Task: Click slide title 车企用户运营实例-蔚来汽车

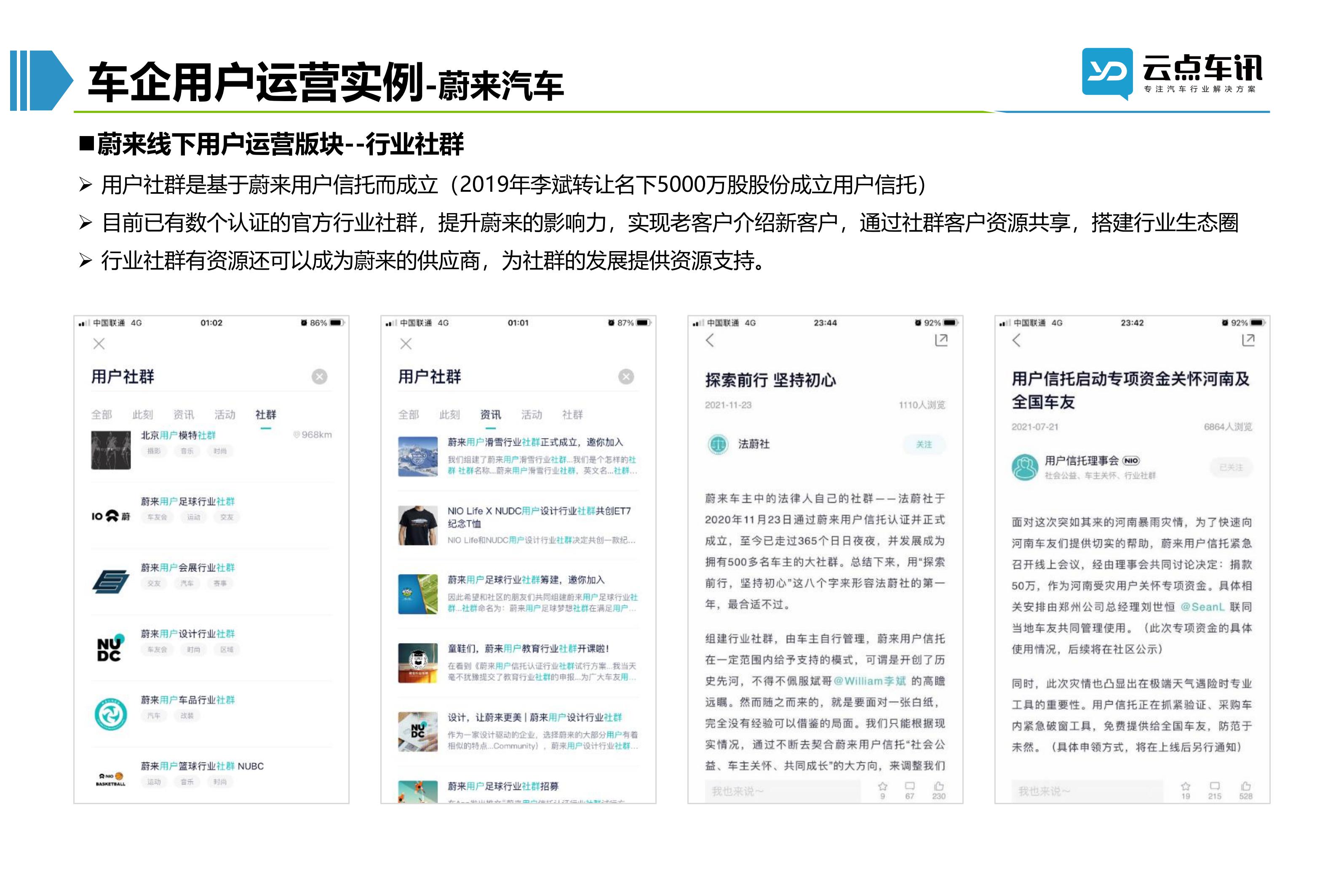Action: pyautogui.click(x=326, y=83)
